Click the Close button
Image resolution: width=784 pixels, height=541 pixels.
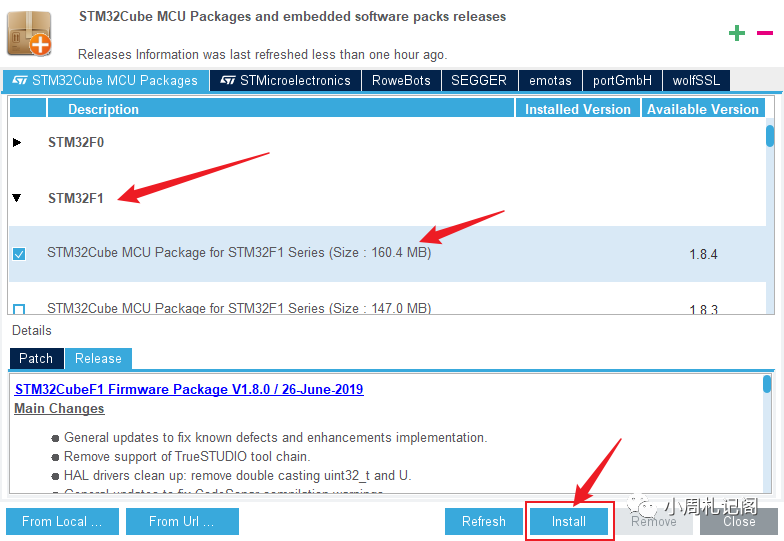pos(739,522)
